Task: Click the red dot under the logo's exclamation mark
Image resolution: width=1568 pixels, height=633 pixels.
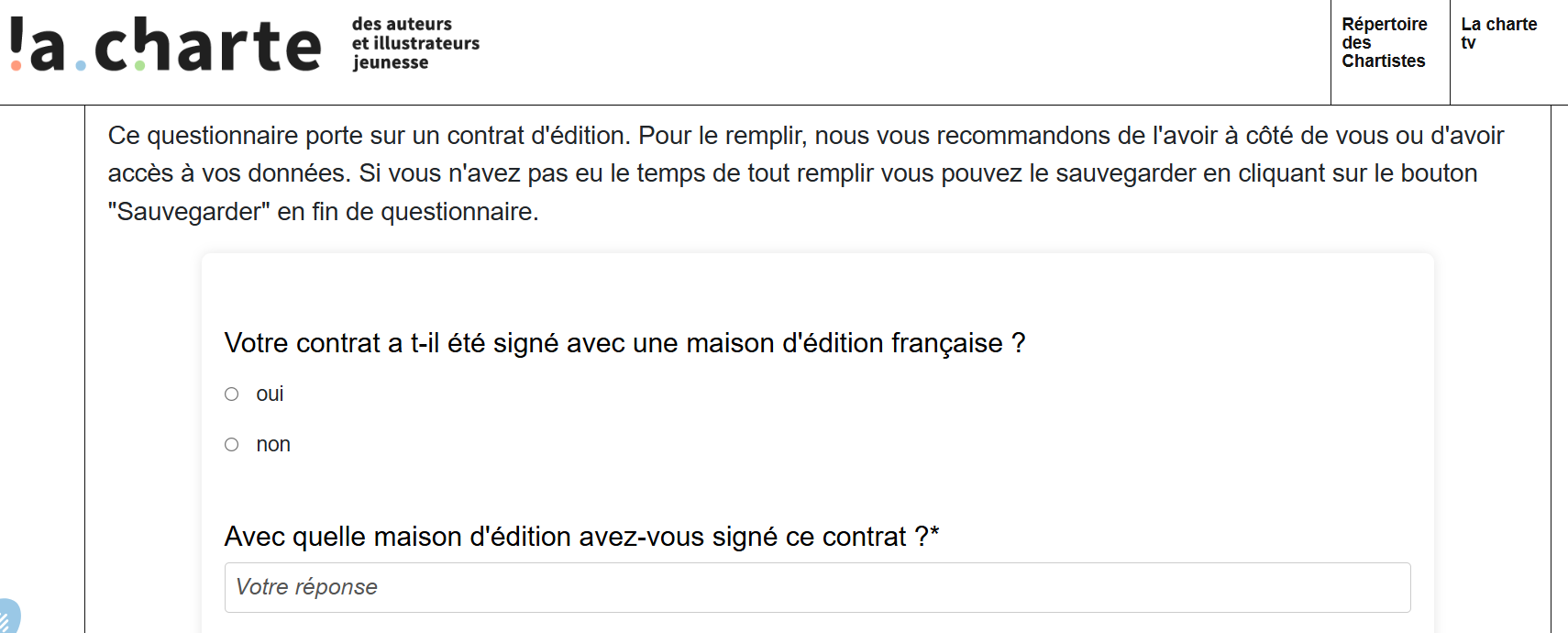Action: click(16, 65)
